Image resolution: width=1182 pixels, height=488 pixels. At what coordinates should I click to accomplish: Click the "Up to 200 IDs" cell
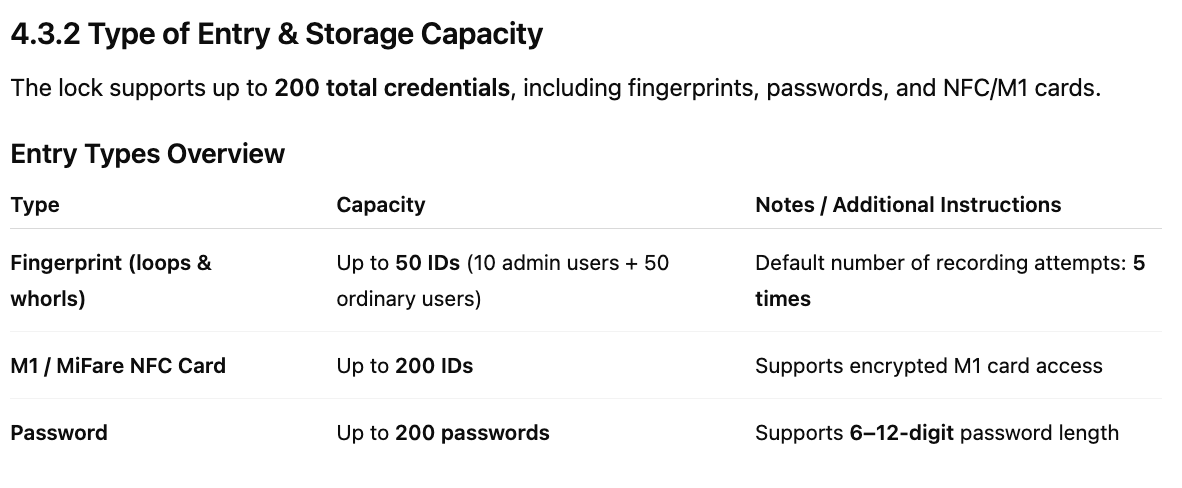click(404, 366)
